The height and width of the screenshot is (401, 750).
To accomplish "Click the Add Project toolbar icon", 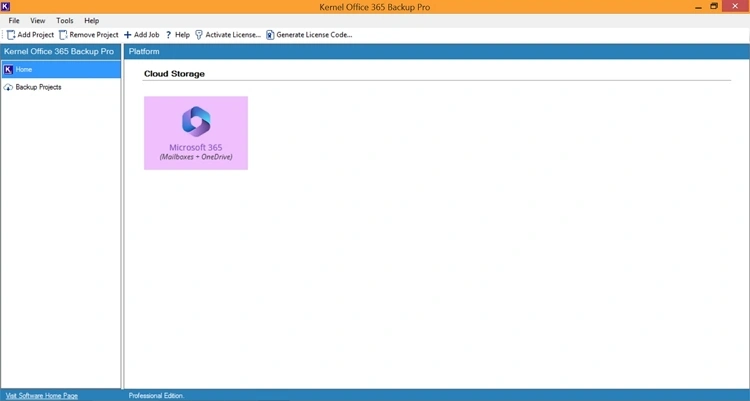I will coord(11,35).
